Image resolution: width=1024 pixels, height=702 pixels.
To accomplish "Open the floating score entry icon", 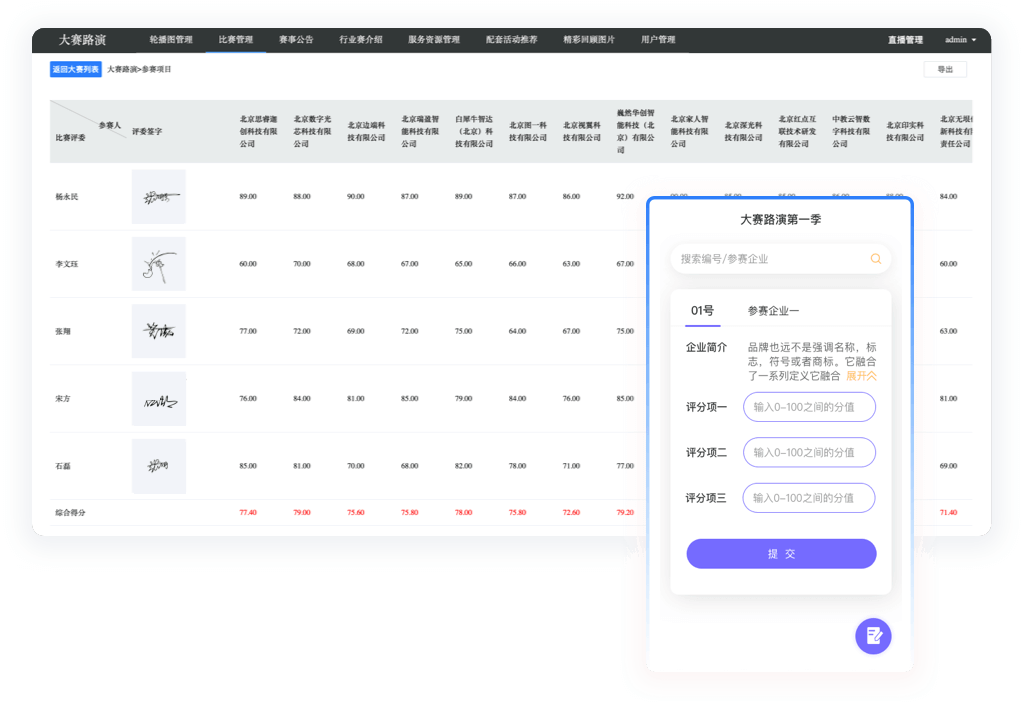I will (x=873, y=636).
